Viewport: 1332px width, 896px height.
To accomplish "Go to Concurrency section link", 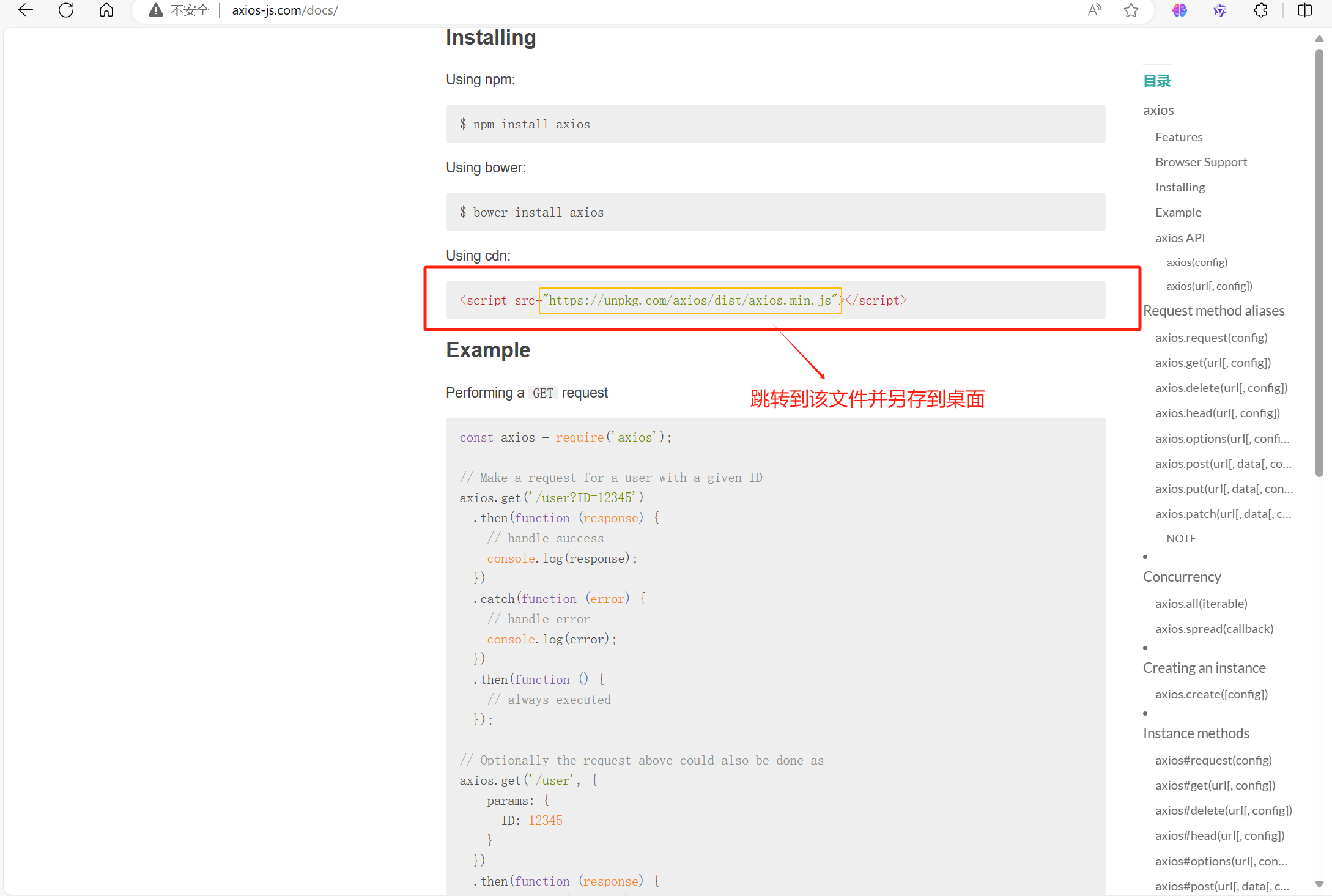I will point(1182,577).
